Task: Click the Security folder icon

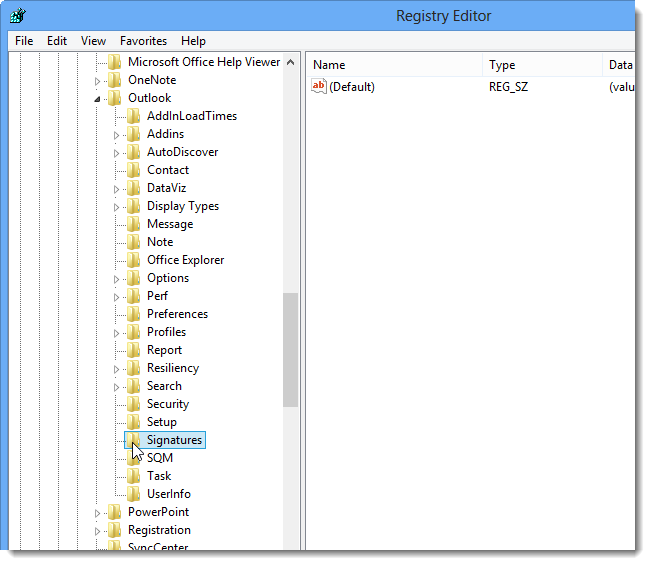Action: (x=133, y=404)
